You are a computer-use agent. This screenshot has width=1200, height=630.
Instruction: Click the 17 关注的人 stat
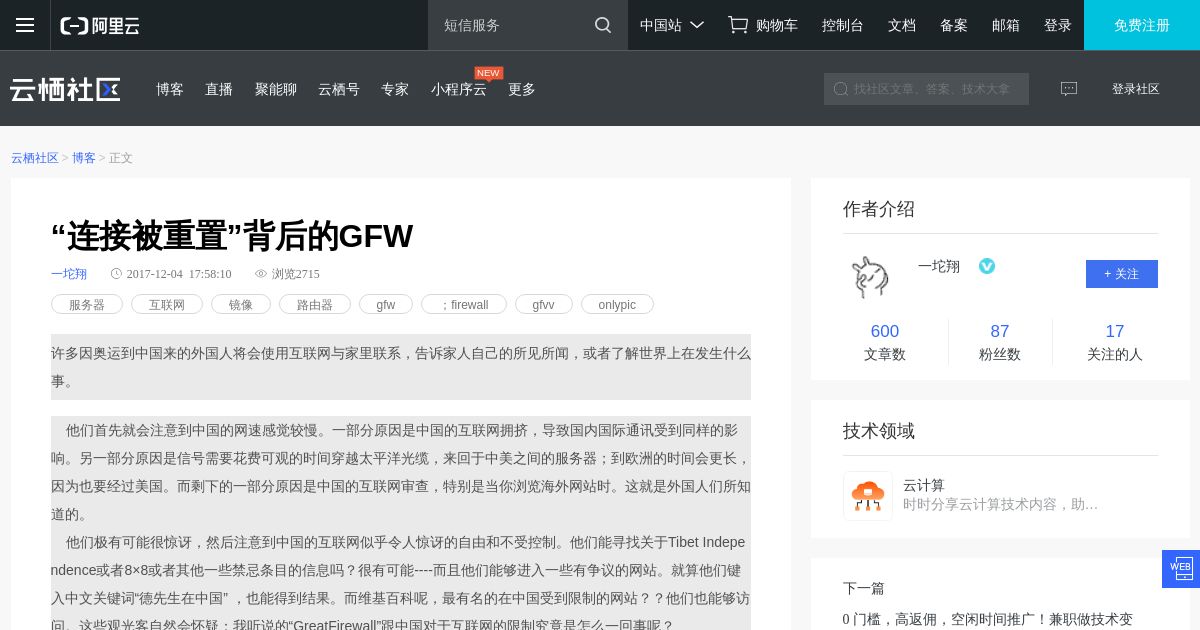[1115, 342]
